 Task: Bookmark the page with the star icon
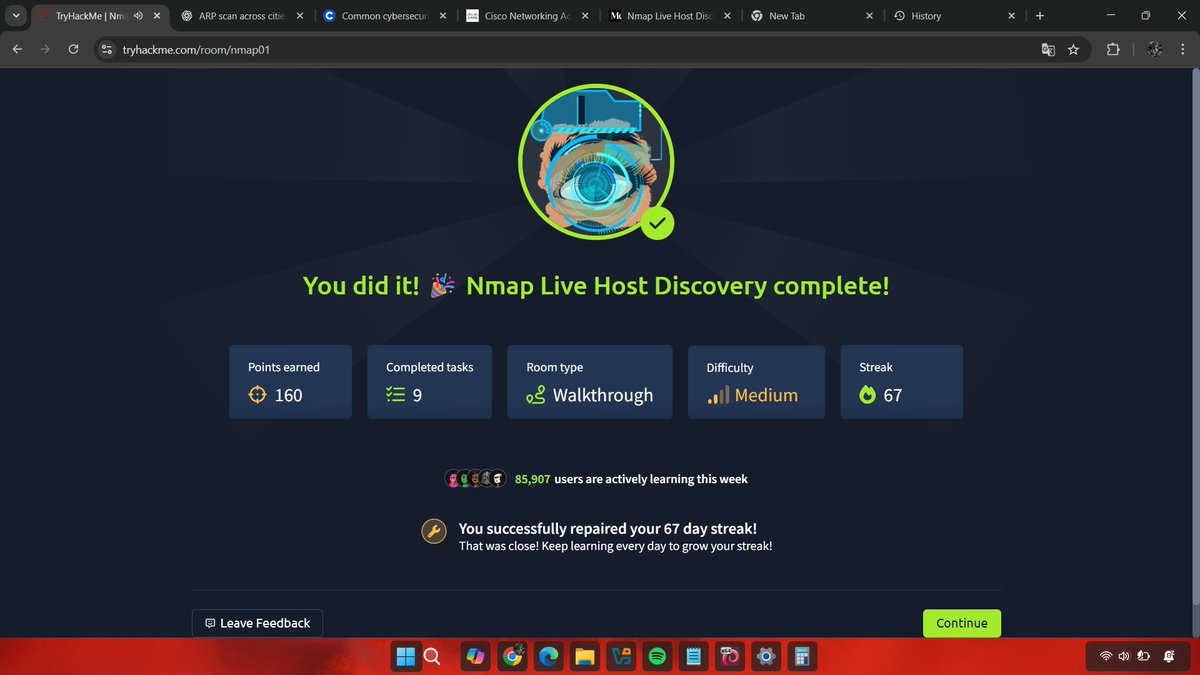[1073, 48]
